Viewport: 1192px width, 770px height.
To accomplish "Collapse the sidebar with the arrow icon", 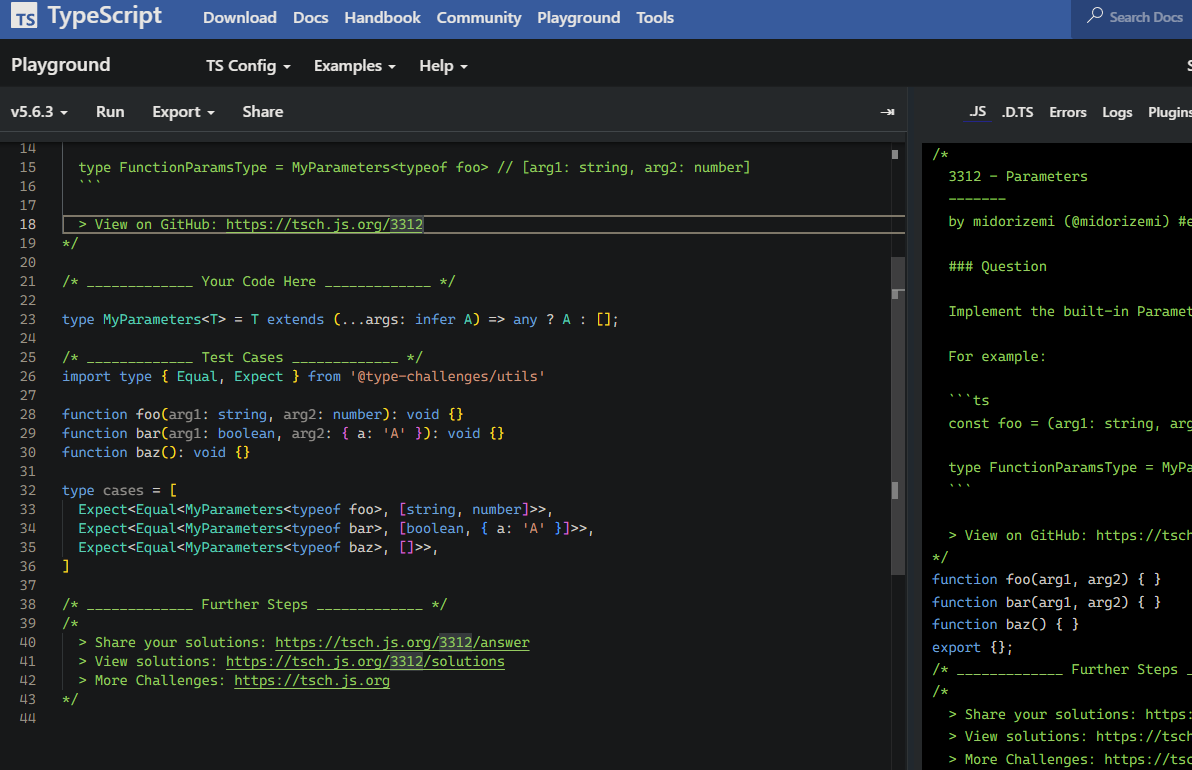I will pos(886,112).
